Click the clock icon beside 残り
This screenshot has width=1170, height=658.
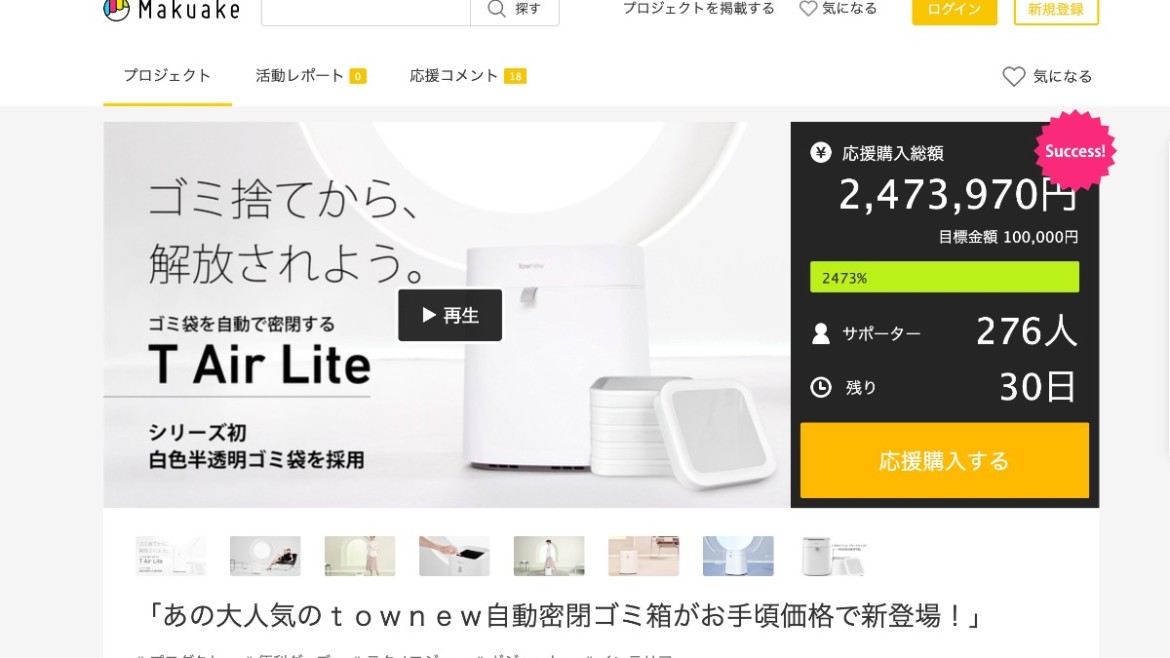click(821, 387)
